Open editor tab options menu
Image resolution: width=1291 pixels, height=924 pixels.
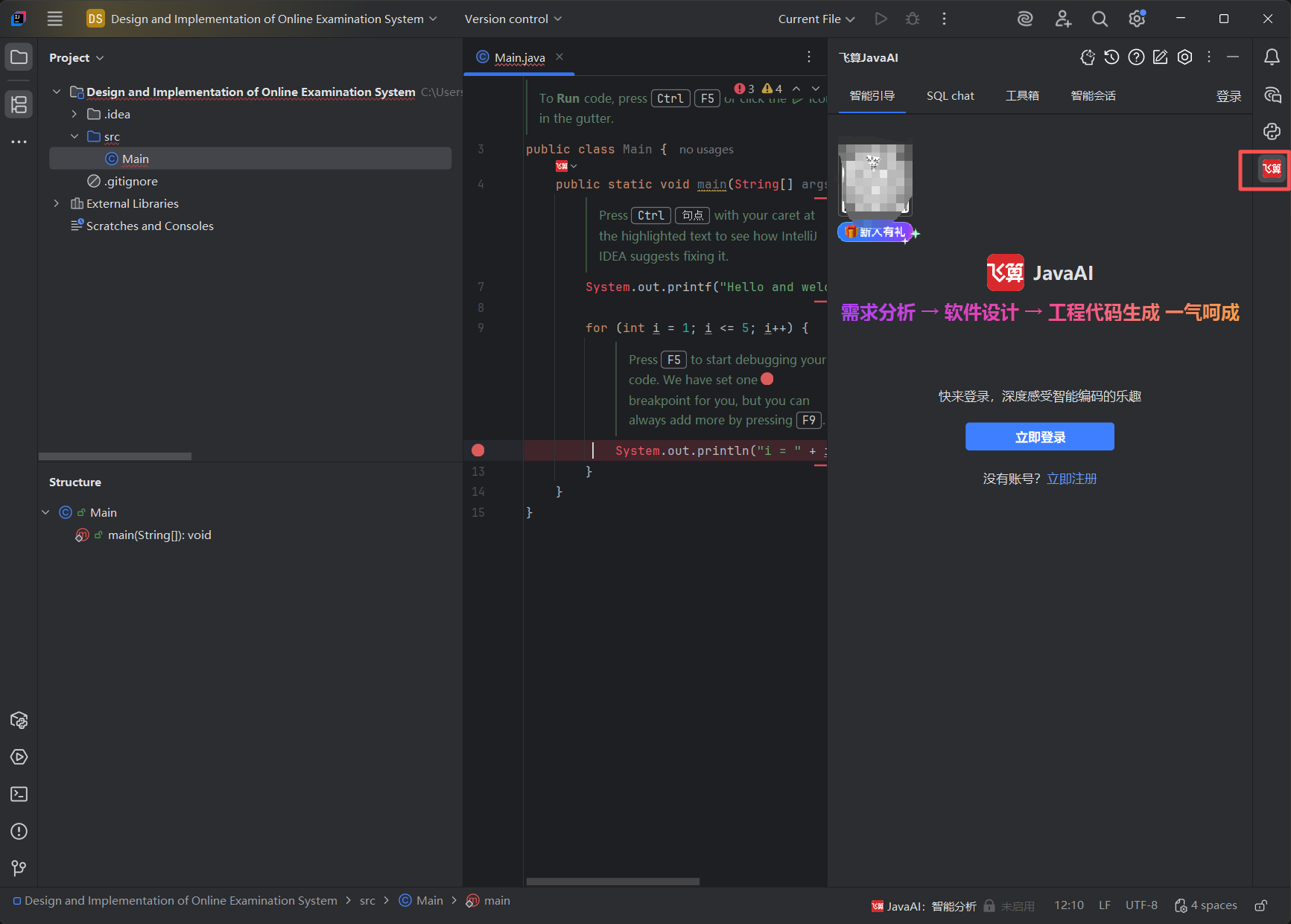coord(809,57)
